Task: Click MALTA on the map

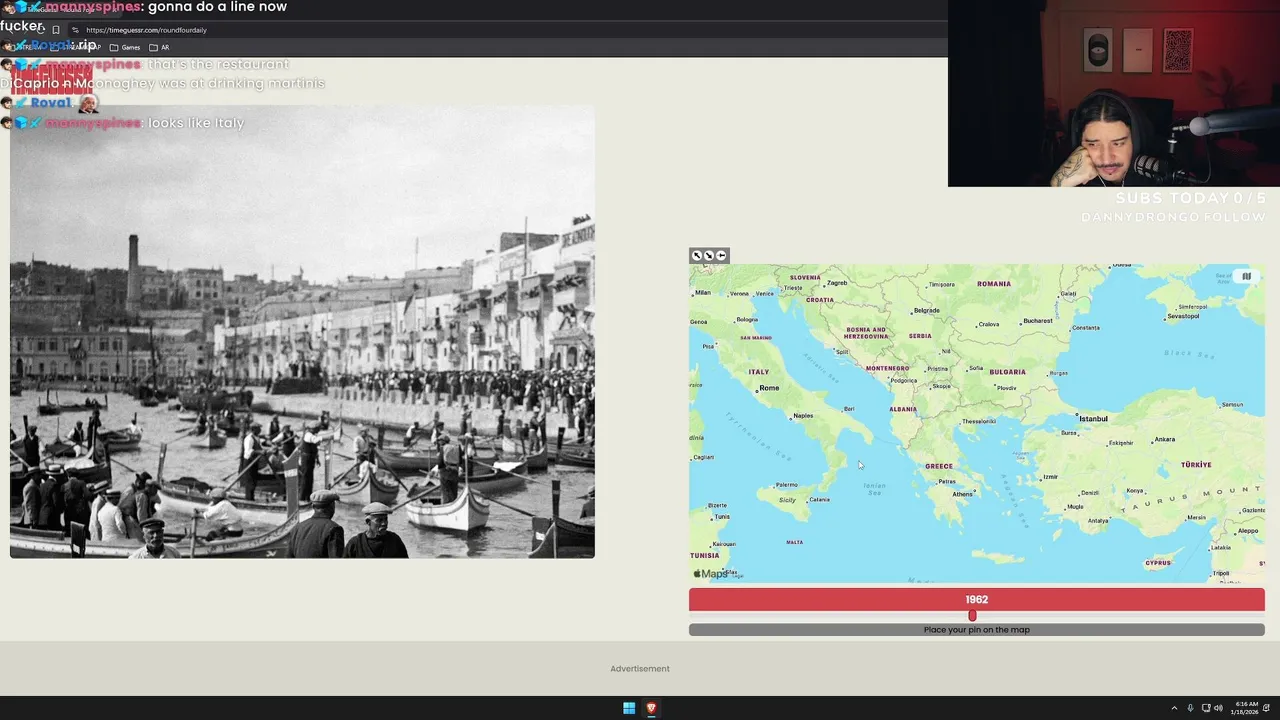Action: pos(795,543)
